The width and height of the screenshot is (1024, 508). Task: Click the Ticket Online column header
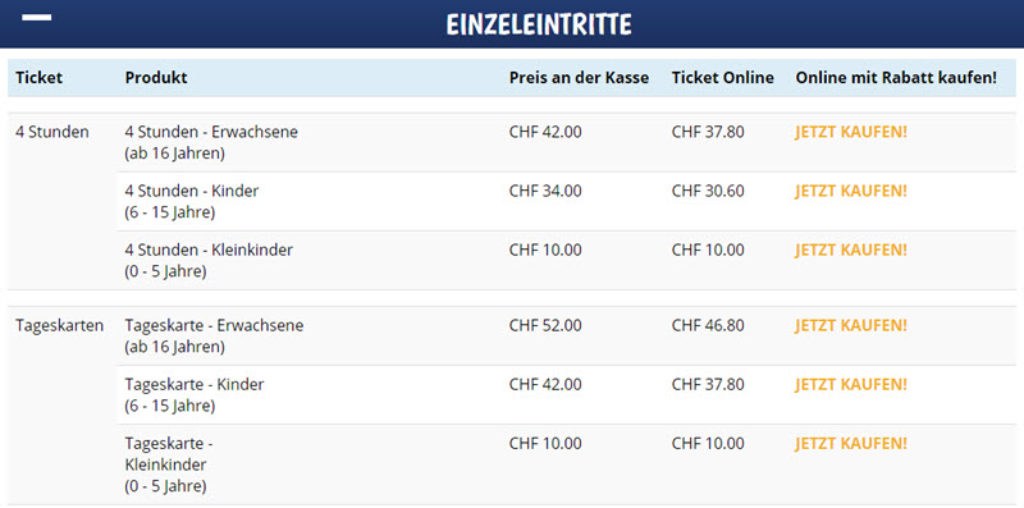(x=723, y=78)
